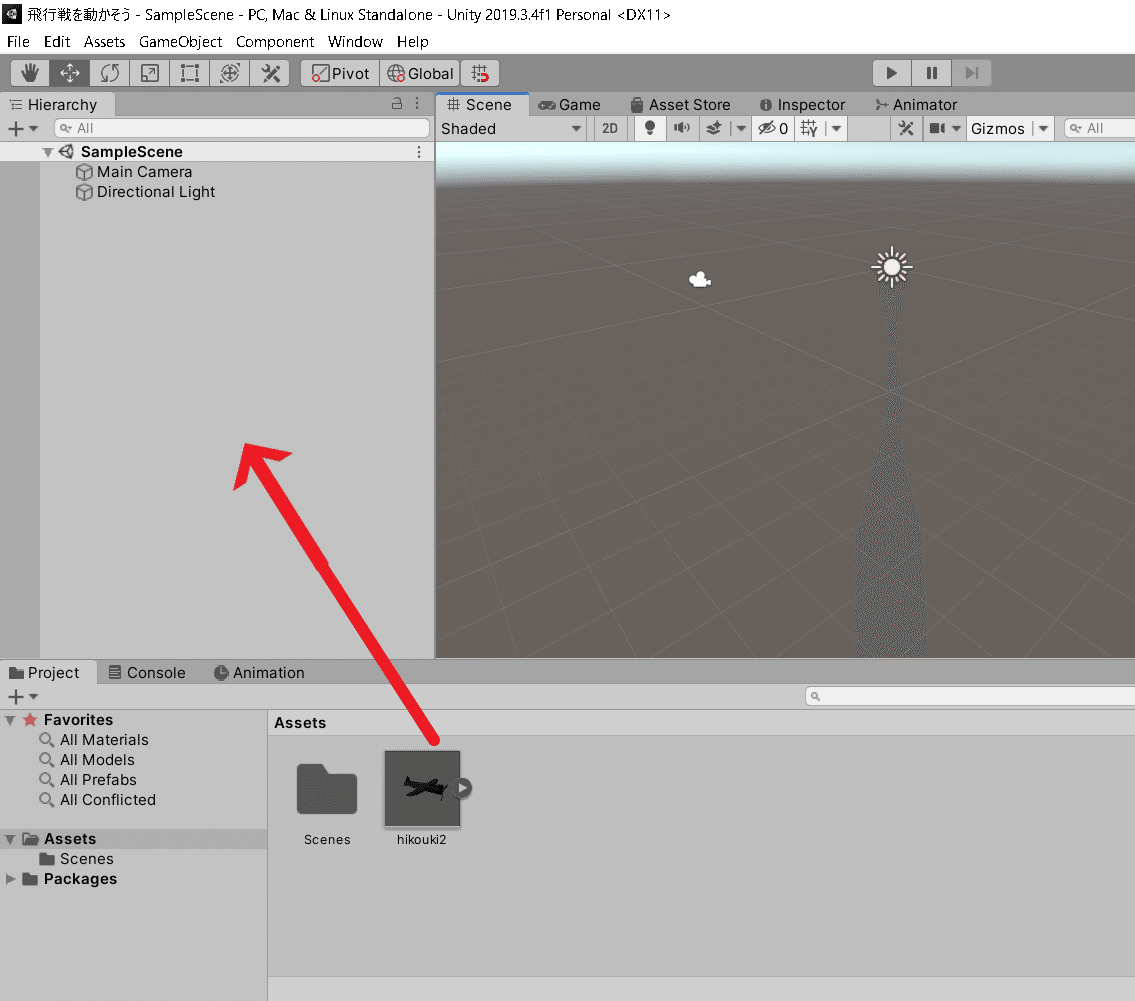The image size is (1135, 1001).
Task: Select All Prefabs favorite search
Action: click(x=88, y=780)
